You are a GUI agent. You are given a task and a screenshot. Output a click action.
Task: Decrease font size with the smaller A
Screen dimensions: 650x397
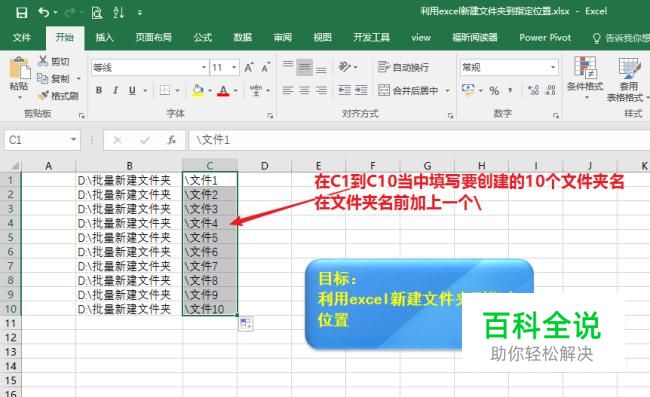(265, 68)
